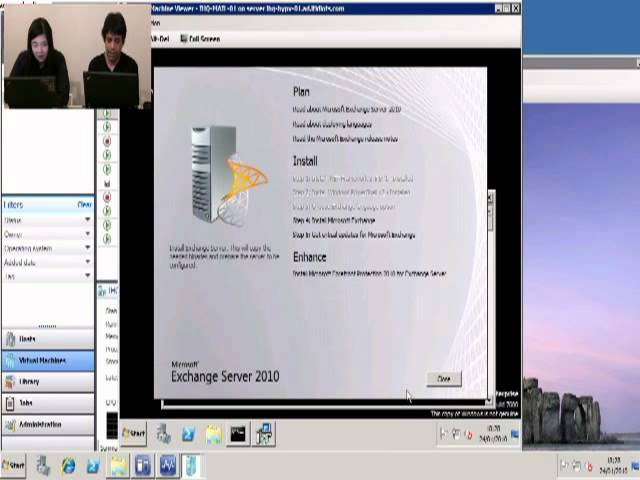Click Step 3 Exchange language option

344,207
